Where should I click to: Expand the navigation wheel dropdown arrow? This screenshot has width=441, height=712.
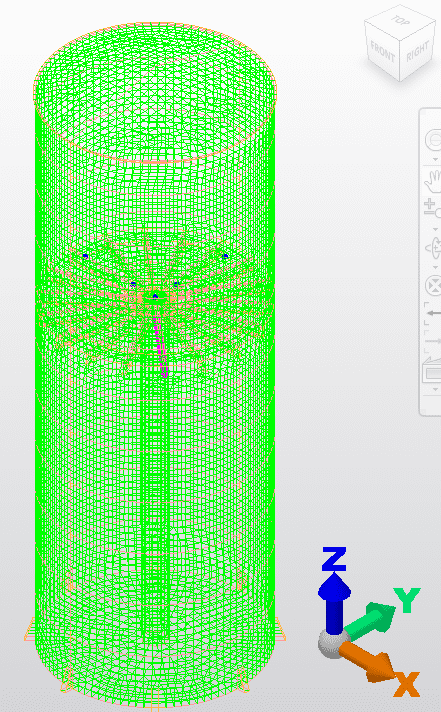click(x=435, y=159)
